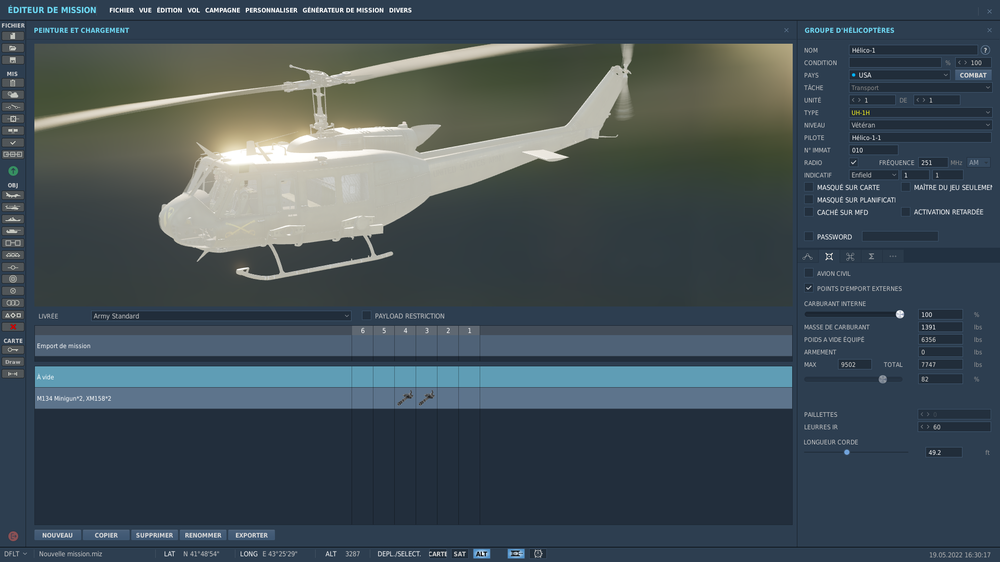Click the map key legend icon
1000x562 pixels.
(13, 350)
